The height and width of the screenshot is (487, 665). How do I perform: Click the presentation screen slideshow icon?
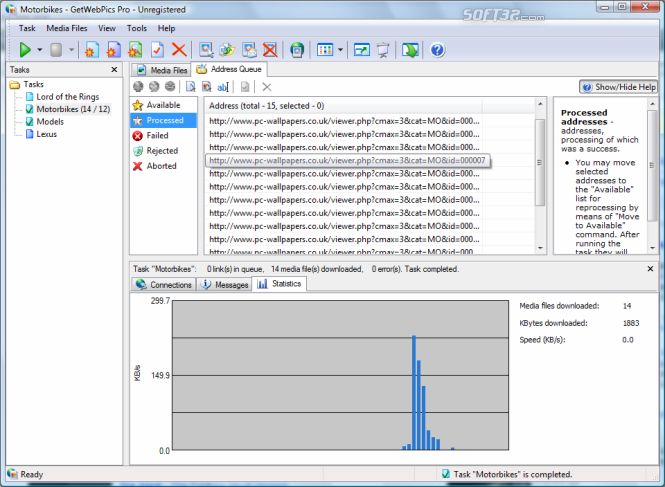pos(383,50)
